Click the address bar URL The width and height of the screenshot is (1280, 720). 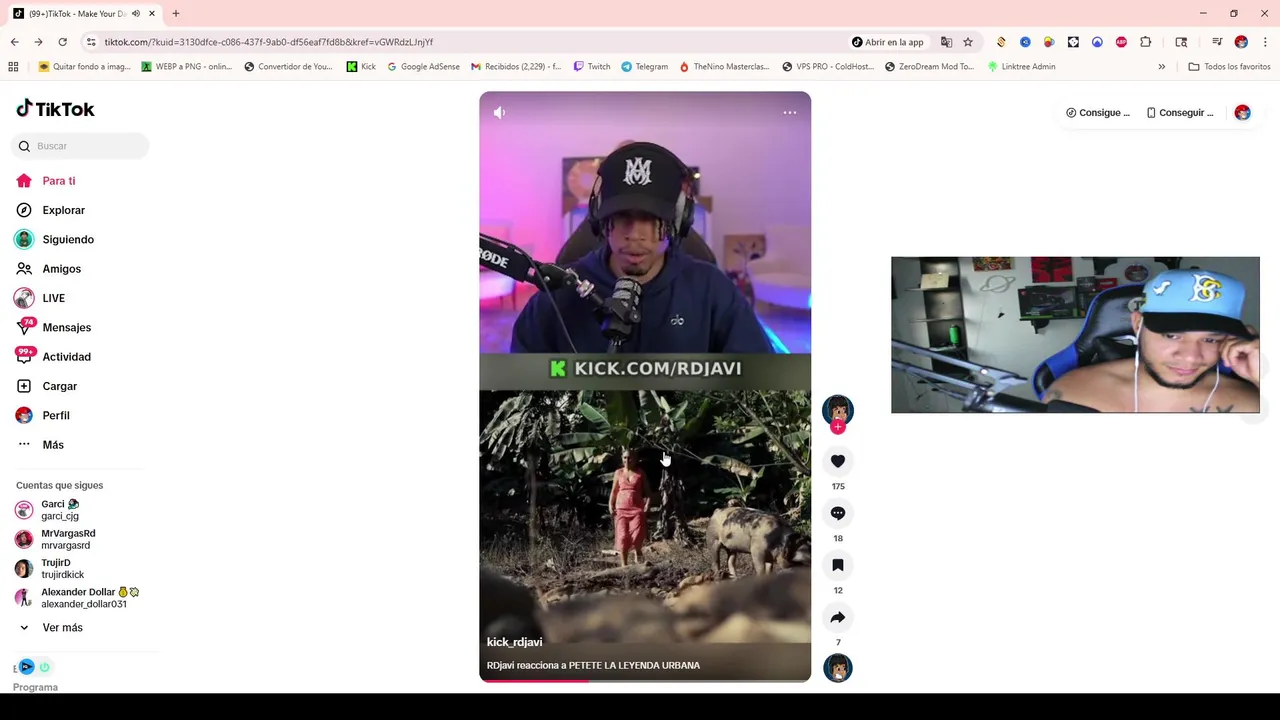[268, 42]
